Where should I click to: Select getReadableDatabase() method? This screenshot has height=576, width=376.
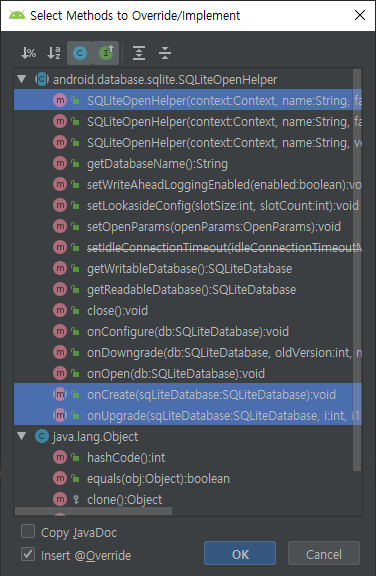(x=188, y=289)
